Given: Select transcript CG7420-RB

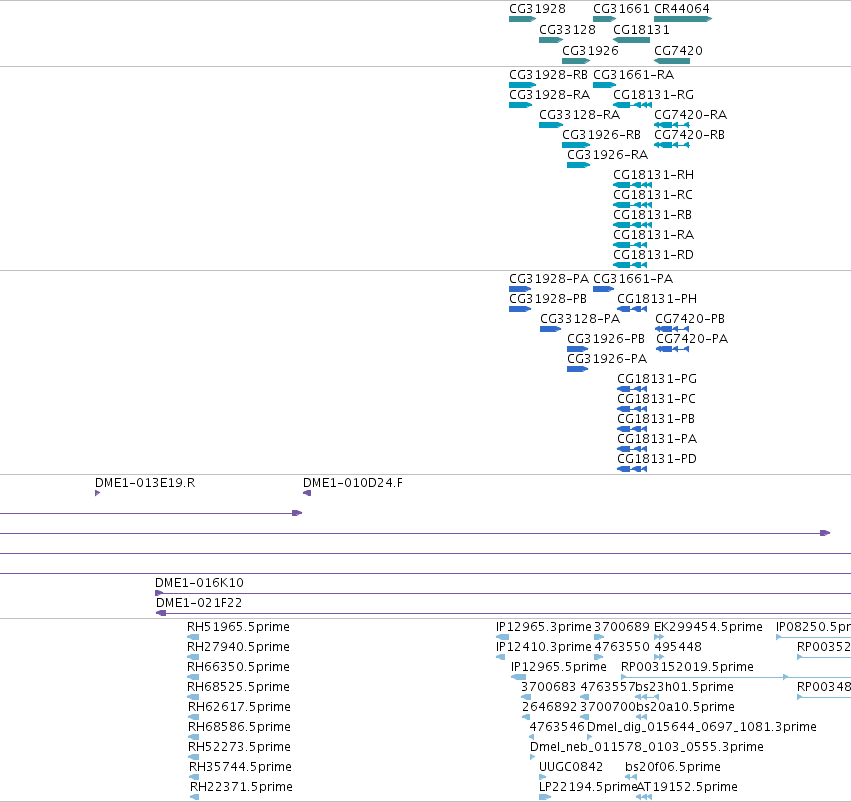Looking at the screenshot, I should tap(672, 145).
